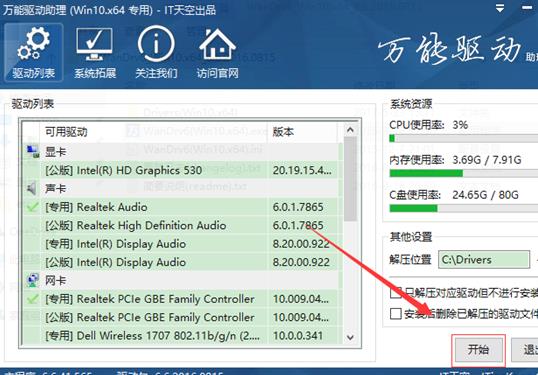The image size is (538, 375).
Task: Click the 3.69G / 7.91G memory value
Action: coord(487,160)
